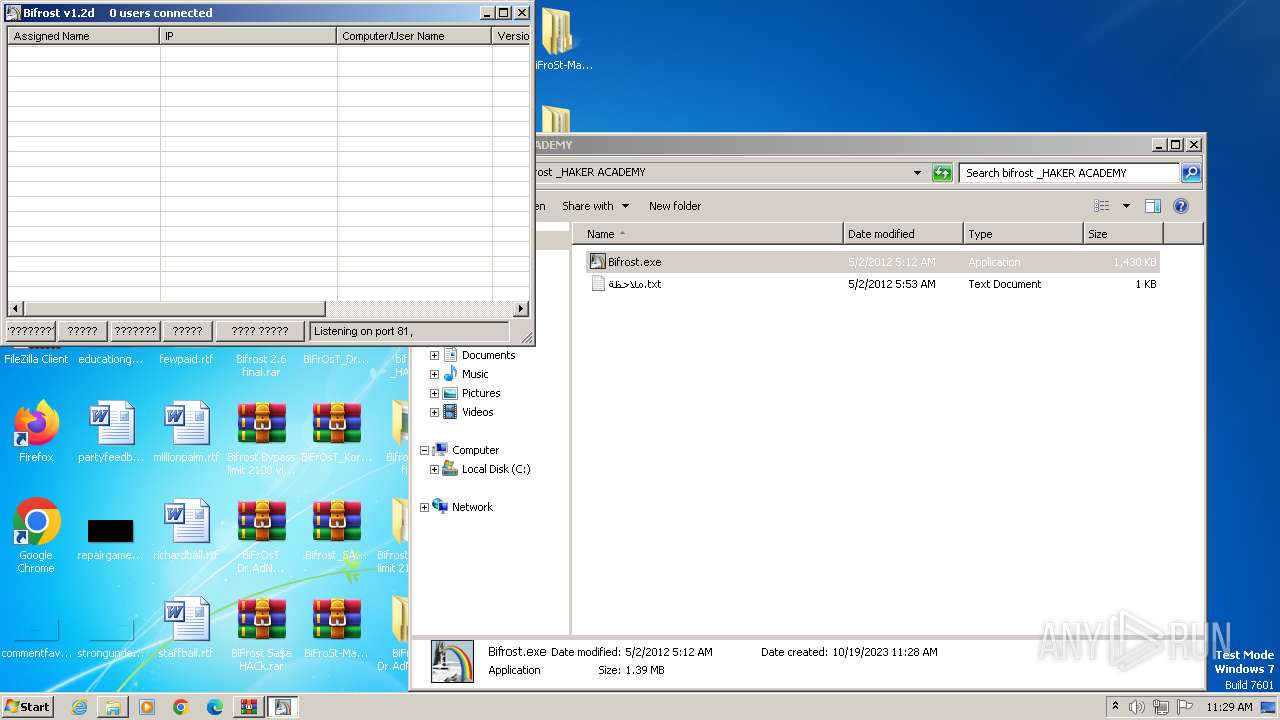1280x720 pixels.
Task: Select Bifrost Bypass limit 2100 archive
Action: coord(262,438)
